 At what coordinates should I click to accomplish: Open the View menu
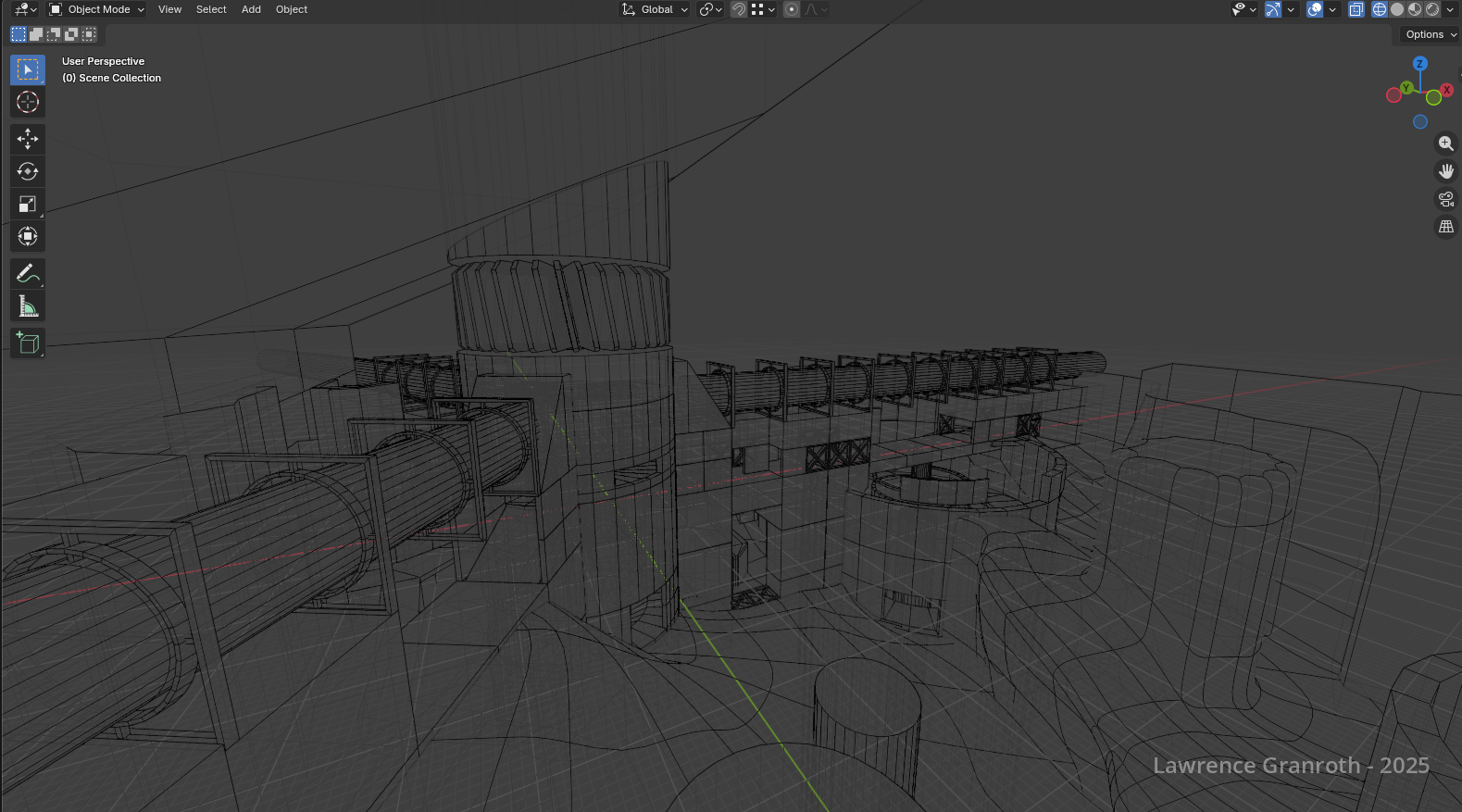coord(169,9)
